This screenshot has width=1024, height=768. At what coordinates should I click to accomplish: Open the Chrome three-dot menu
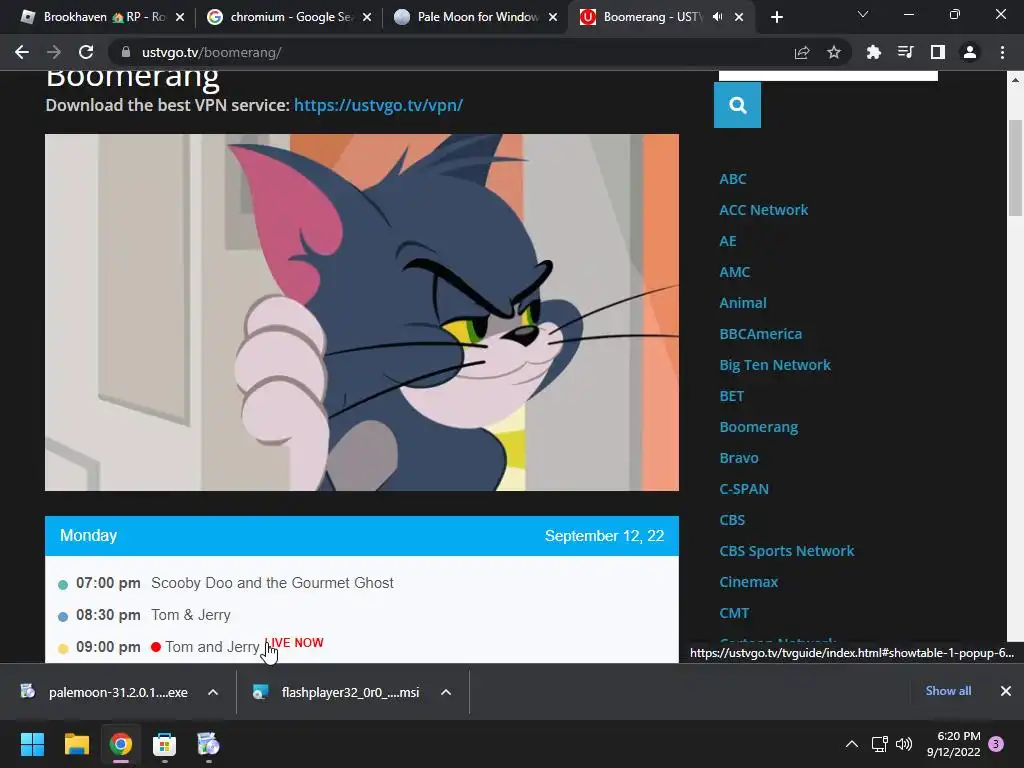point(1002,52)
